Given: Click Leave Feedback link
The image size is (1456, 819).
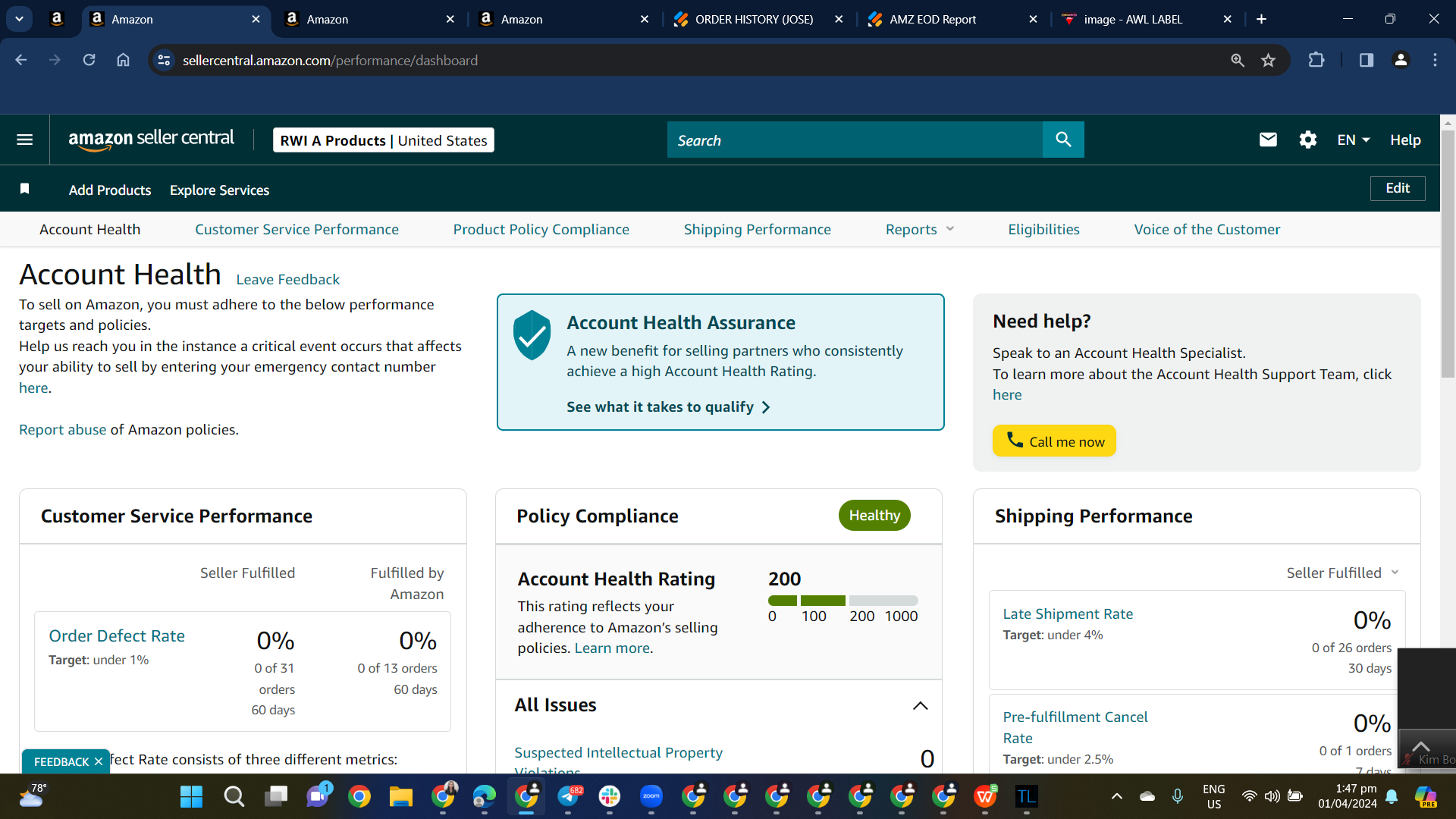Looking at the screenshot, I should (287, 279).
